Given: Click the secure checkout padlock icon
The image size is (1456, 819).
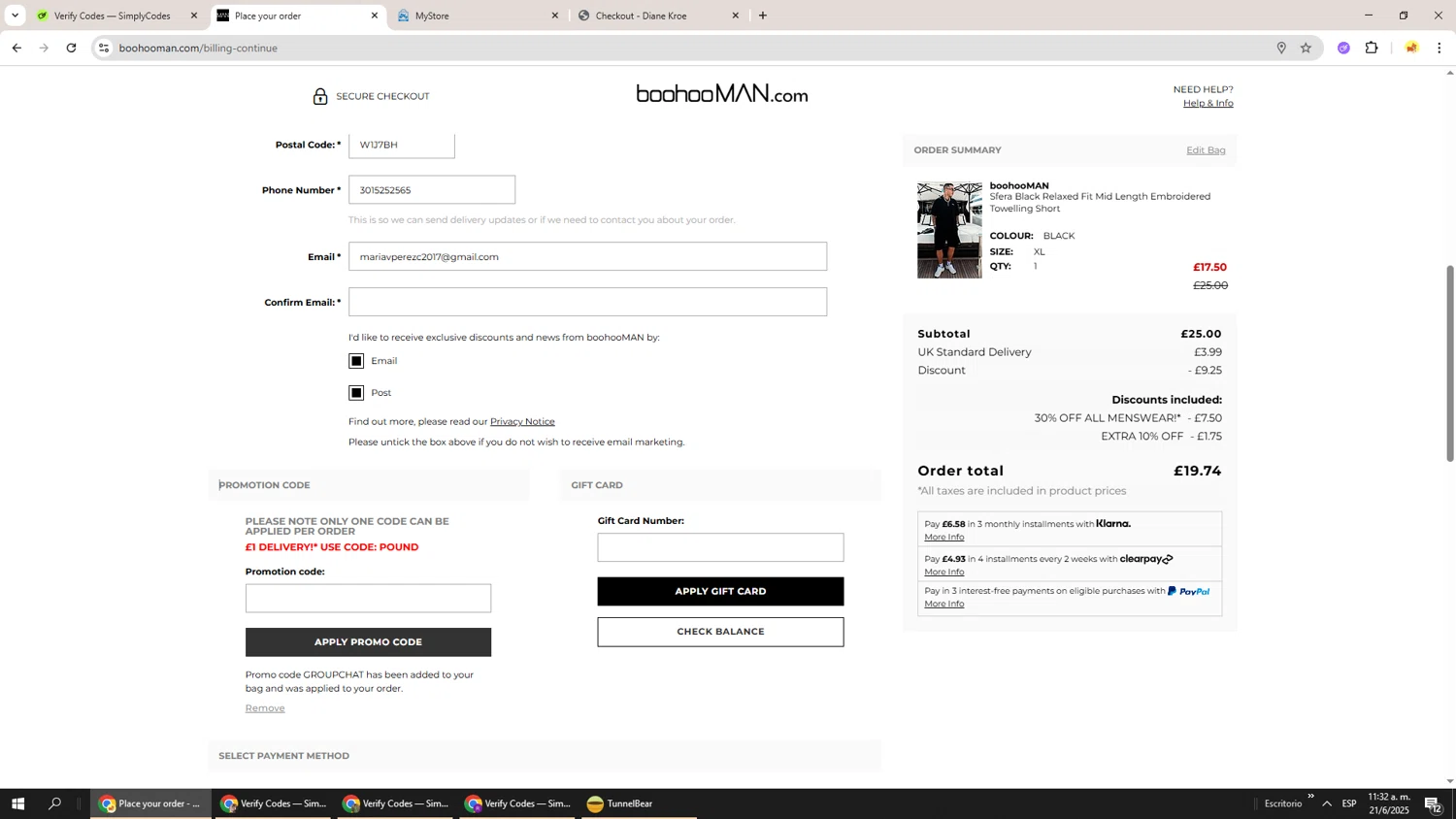Looking at the screenshot, I should point(320,96).
